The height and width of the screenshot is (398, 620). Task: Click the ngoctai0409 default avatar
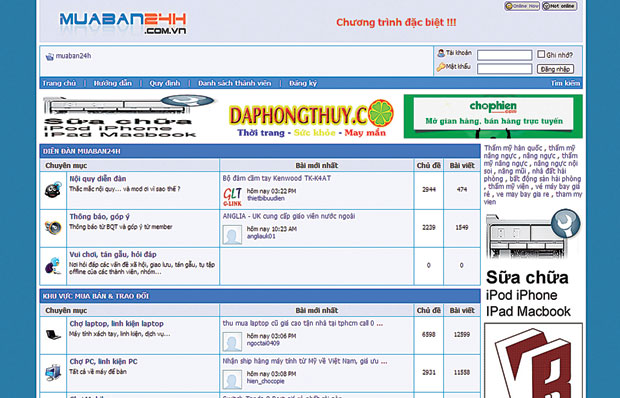(x=232, y=342)
